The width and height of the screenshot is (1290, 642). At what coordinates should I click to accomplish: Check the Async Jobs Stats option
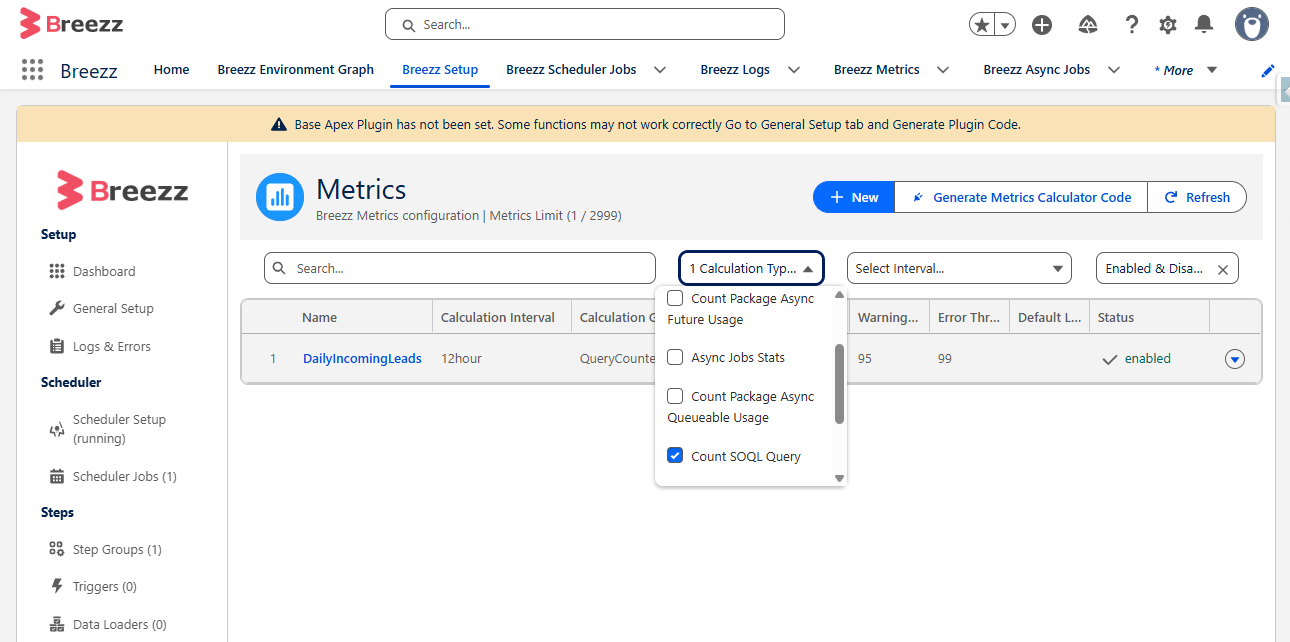[x=675, y=357]
